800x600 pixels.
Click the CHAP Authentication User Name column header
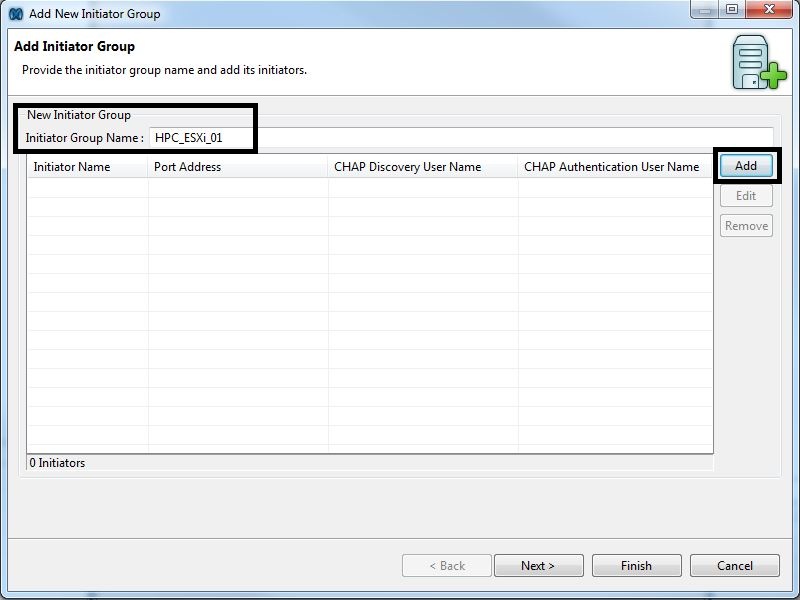click(x=611, y=167)
